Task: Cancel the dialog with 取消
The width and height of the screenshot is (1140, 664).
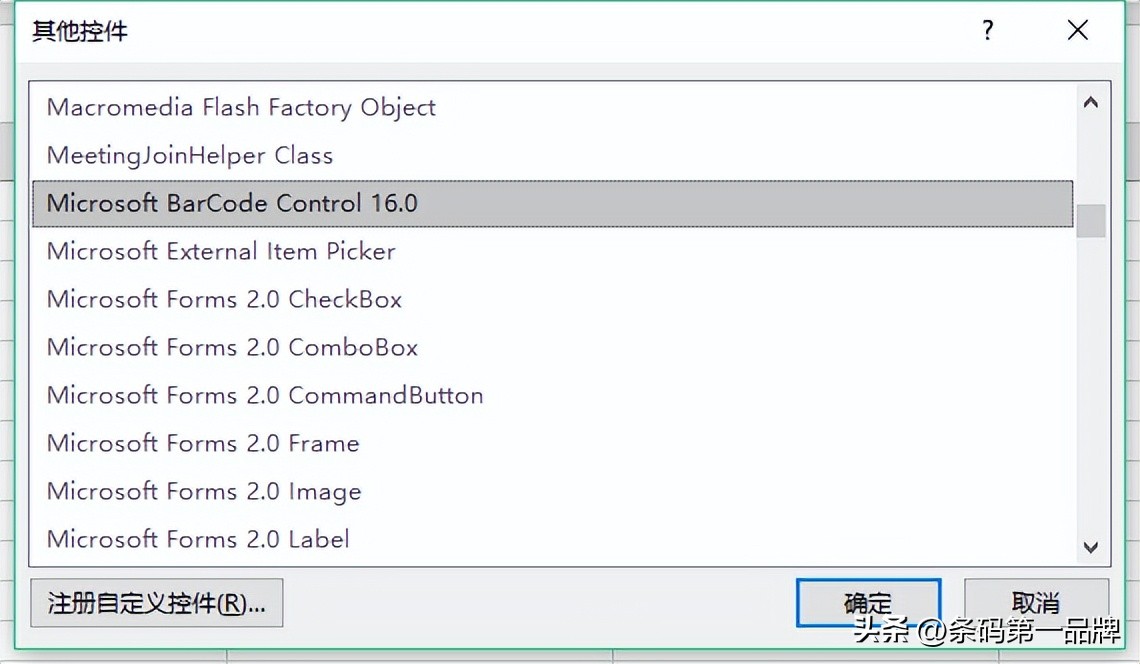Action: click(1035, 603)
